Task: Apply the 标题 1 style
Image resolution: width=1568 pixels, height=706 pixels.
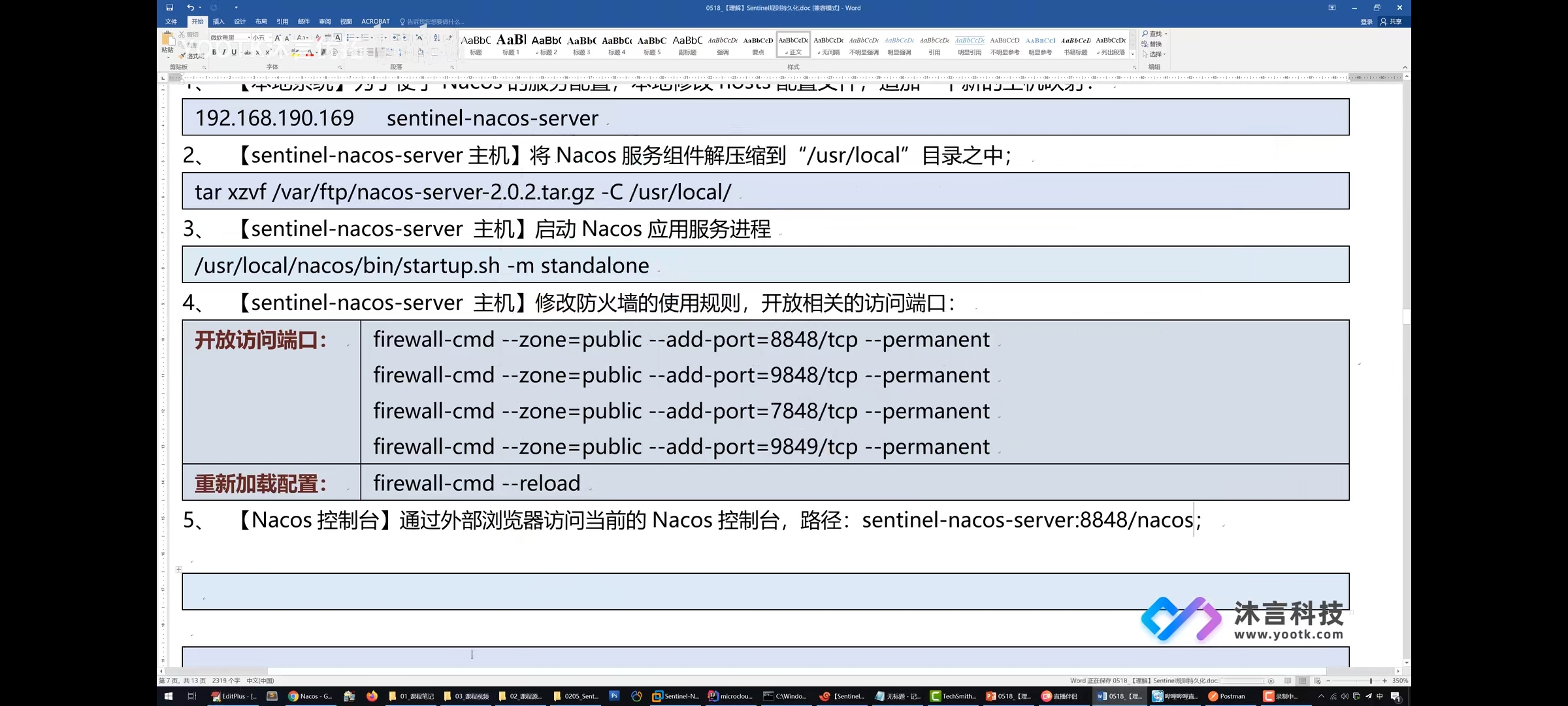Action: (x=511, y=44)
